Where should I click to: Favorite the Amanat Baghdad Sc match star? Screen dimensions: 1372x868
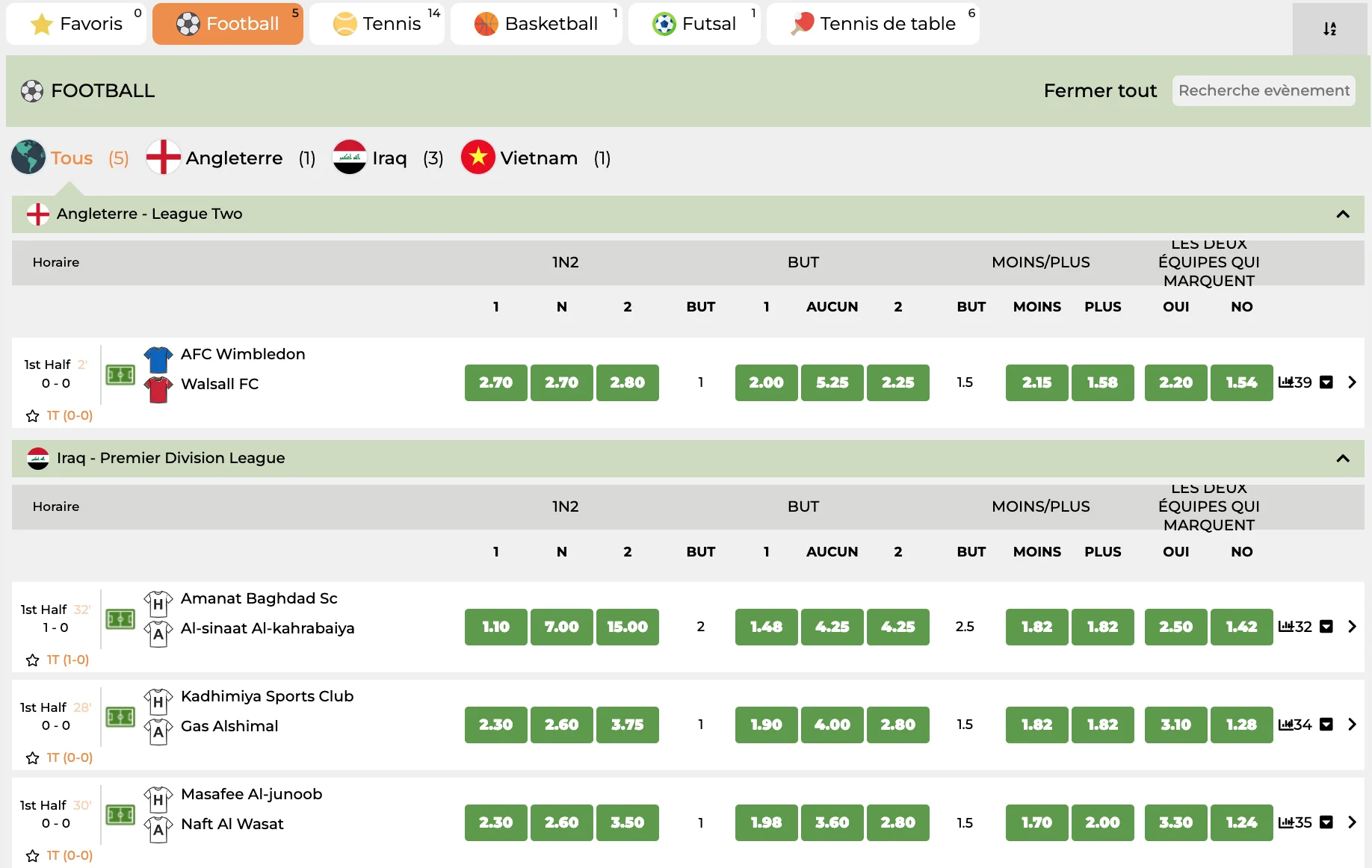(32, 660)
